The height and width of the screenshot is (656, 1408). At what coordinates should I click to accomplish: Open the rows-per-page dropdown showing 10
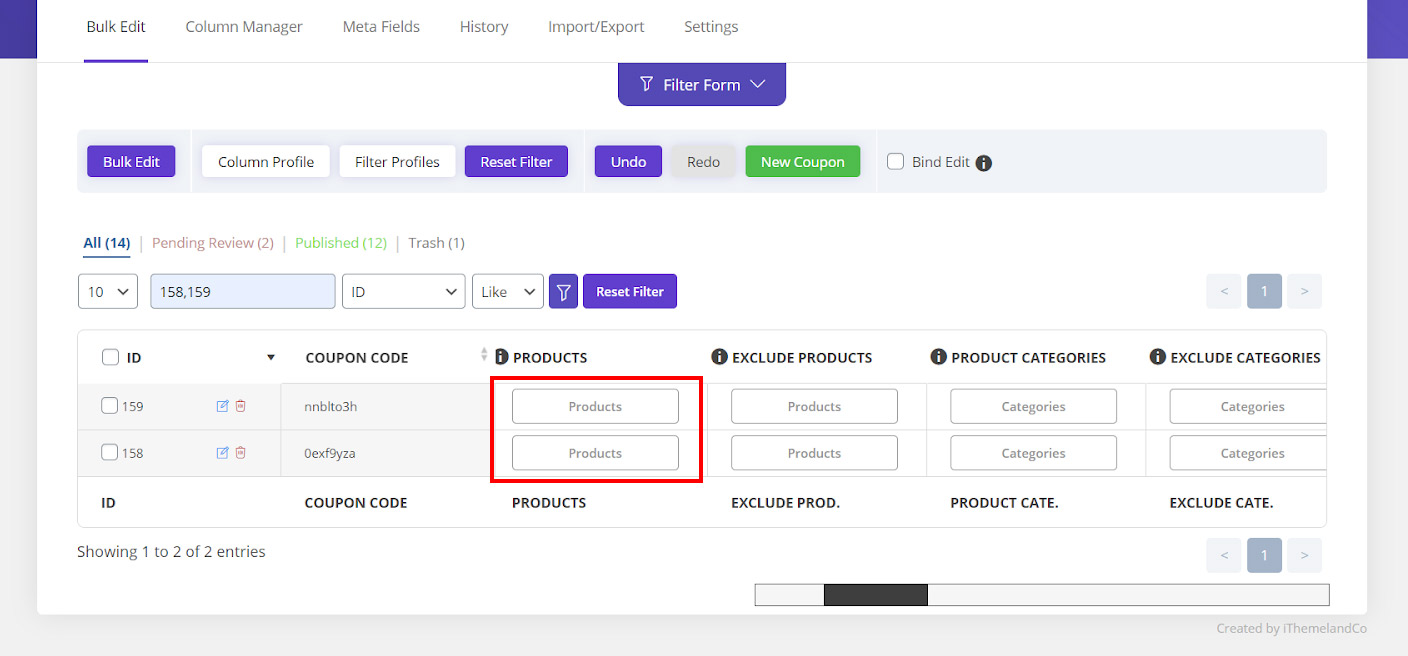pyautogui.click(x=108, y=292)
